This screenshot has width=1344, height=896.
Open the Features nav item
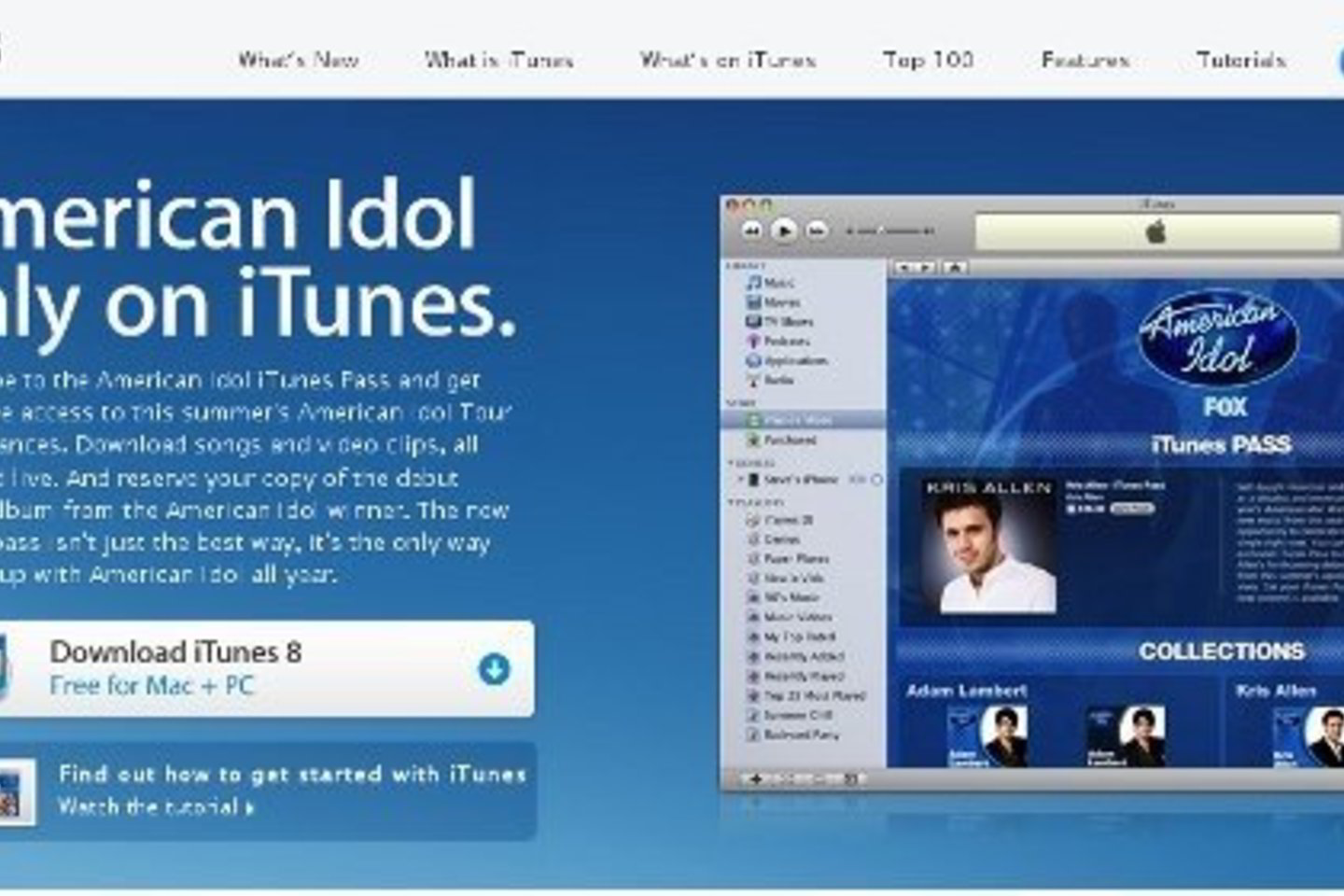pyautogui.click(x=1085, y=60)
